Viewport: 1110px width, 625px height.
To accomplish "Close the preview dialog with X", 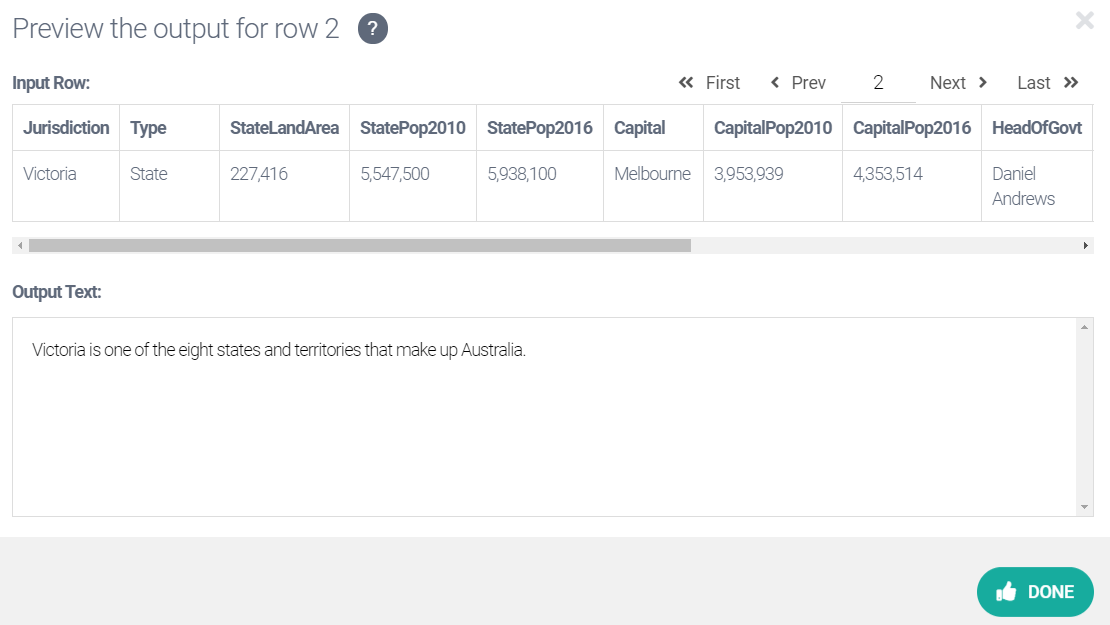I will (x=1084, y=20).
